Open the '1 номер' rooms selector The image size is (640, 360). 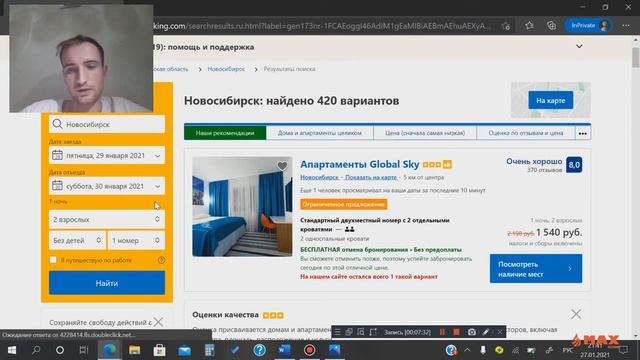click(x=136, y=240)
